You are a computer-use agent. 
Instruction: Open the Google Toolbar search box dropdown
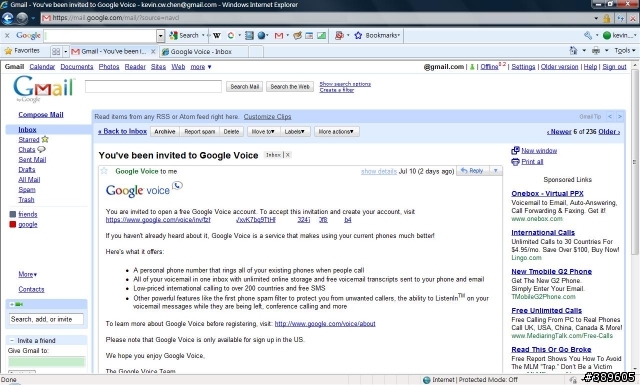pyautogui.click(x=161, y=36)
